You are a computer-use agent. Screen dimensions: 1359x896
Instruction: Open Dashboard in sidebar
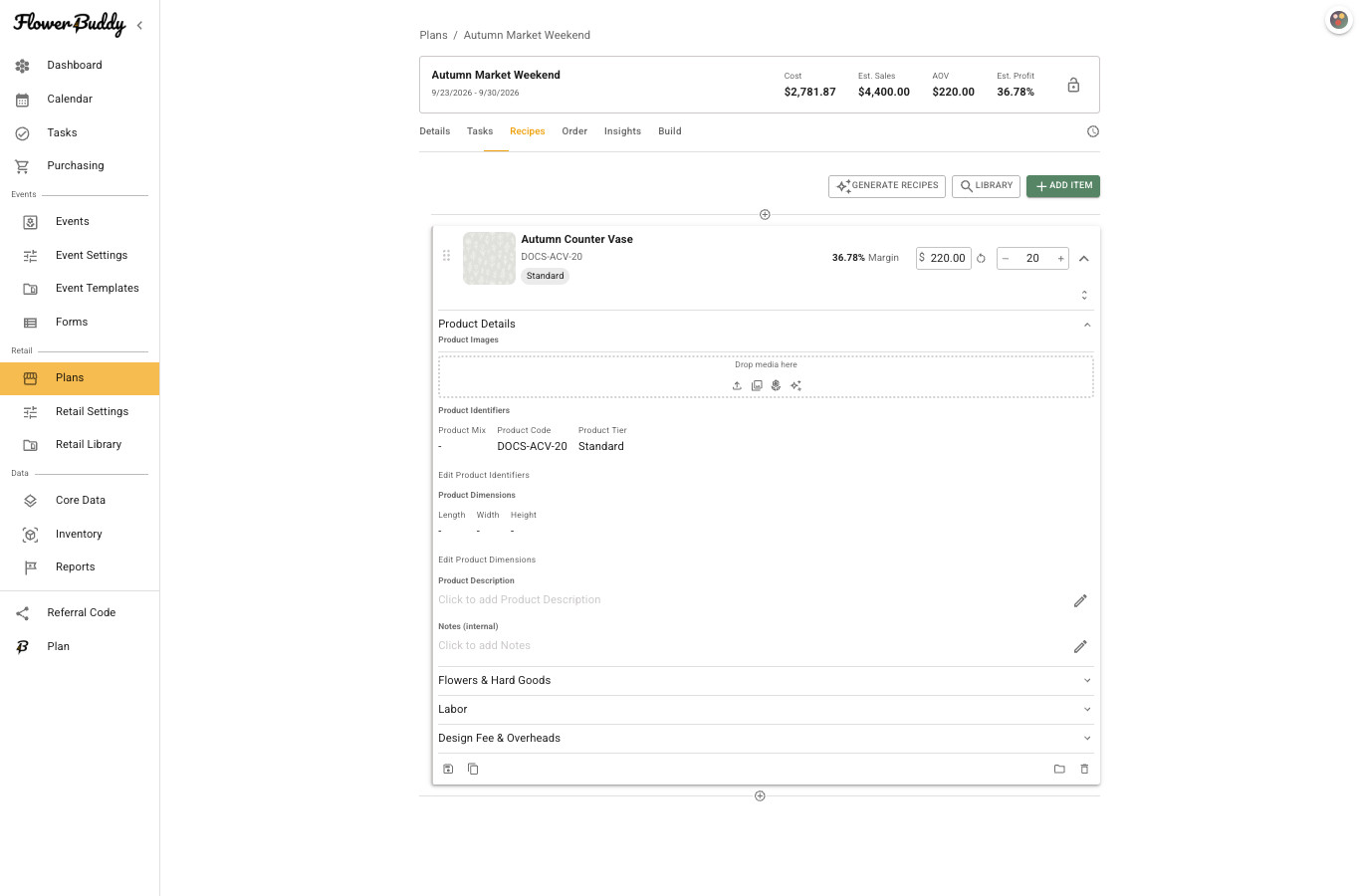(80, 66)
